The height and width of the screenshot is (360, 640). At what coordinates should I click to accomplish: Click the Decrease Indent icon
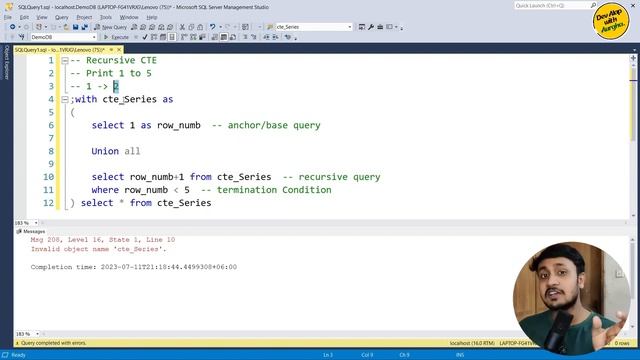[x=266, y=37]
